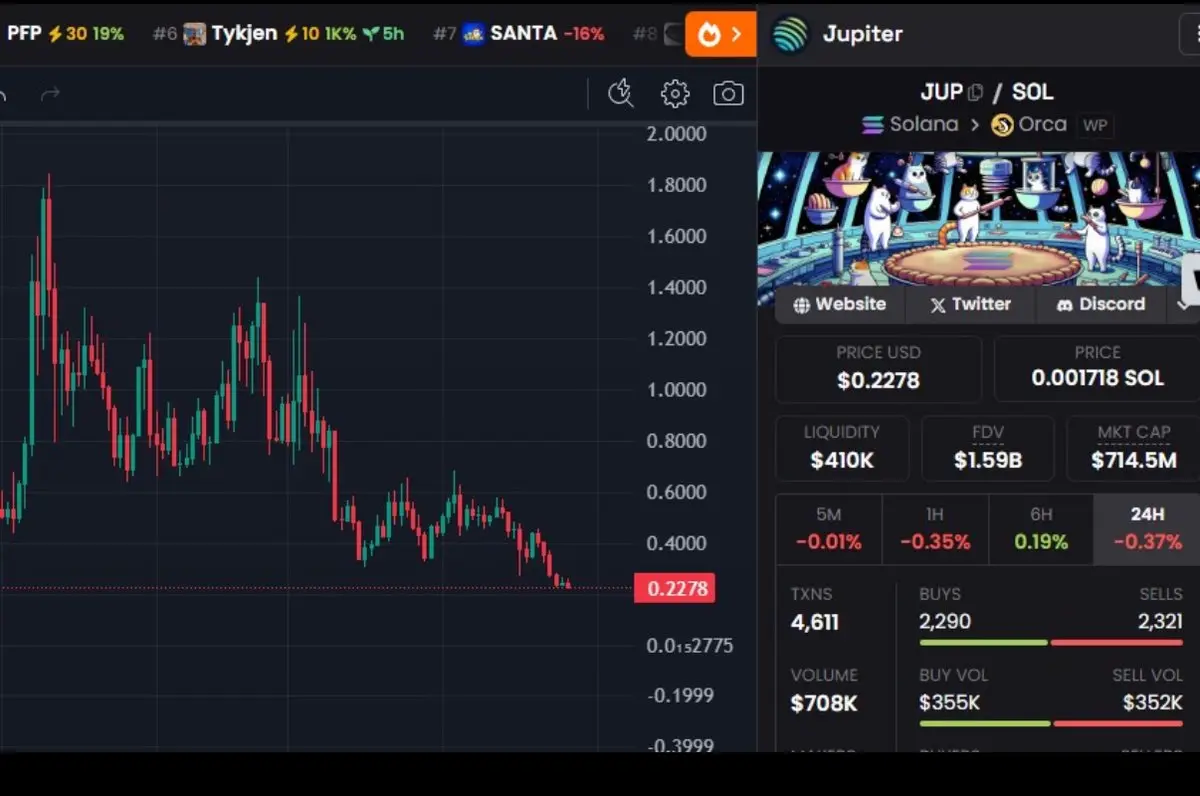Click the 0.0₁₅2775 price axis label
The width and height of the screenshot is (1200, 796).
[690, 646]
